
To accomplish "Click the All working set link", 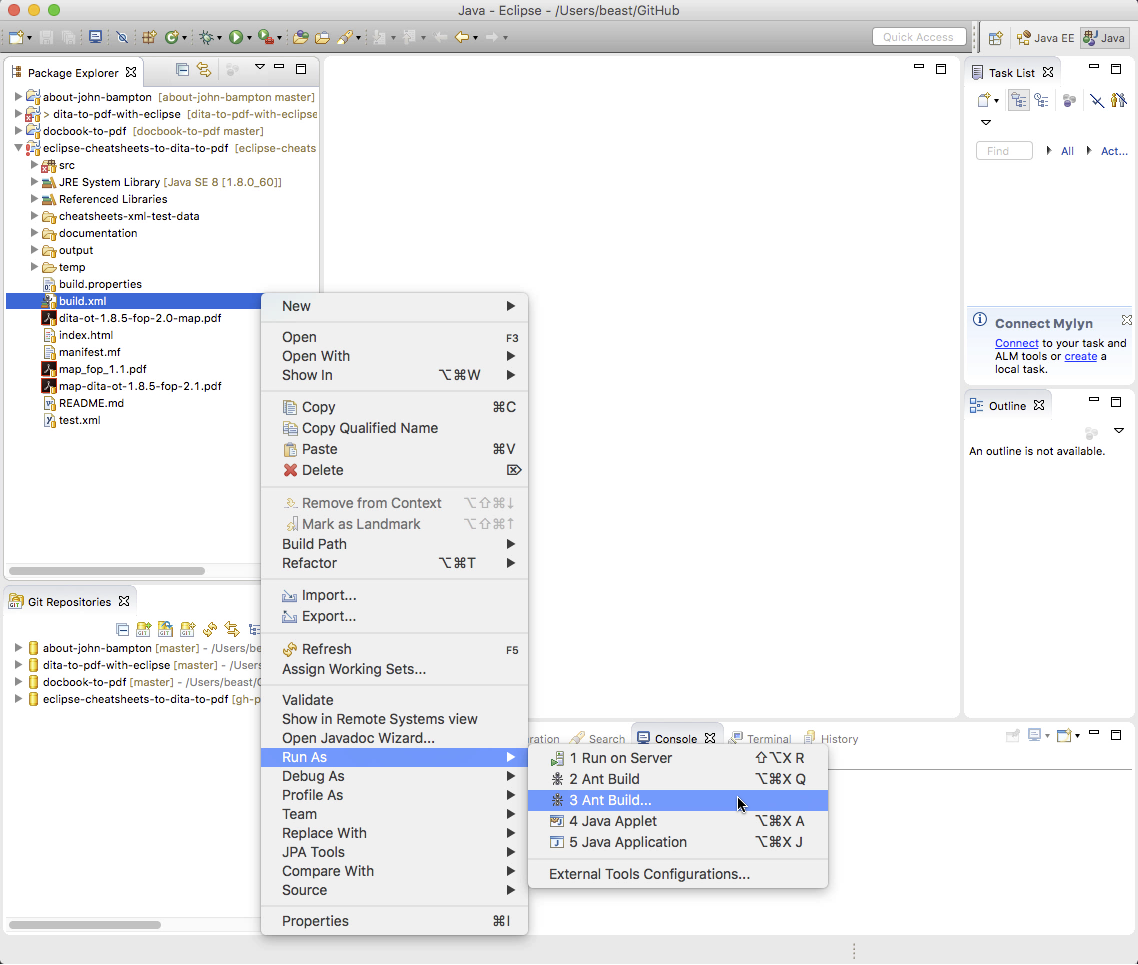I will click(1067, 151).
